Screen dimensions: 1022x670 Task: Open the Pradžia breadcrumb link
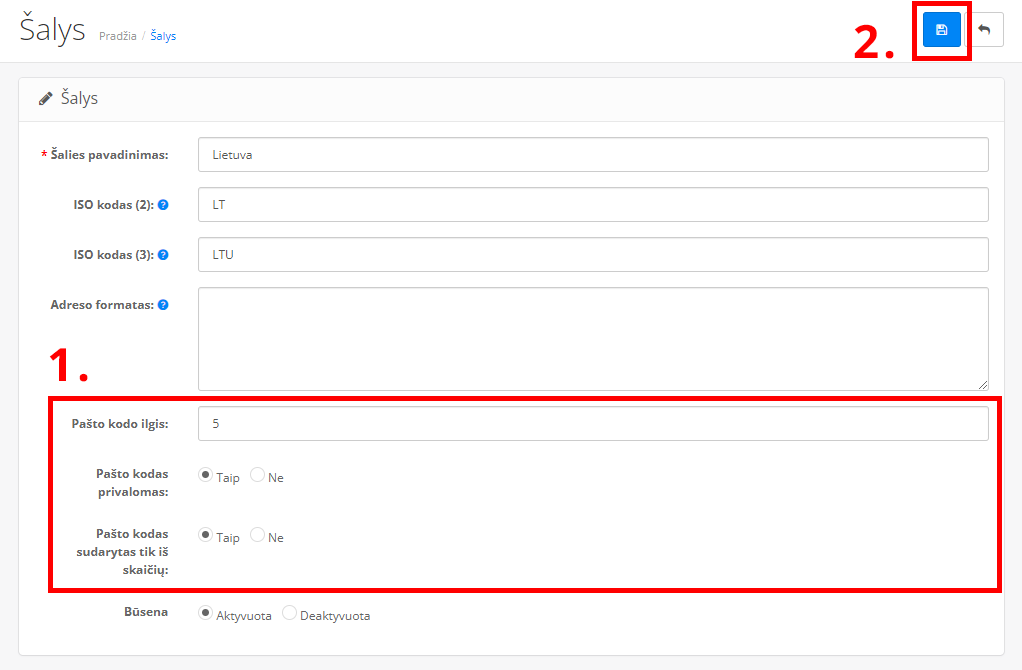118,36
